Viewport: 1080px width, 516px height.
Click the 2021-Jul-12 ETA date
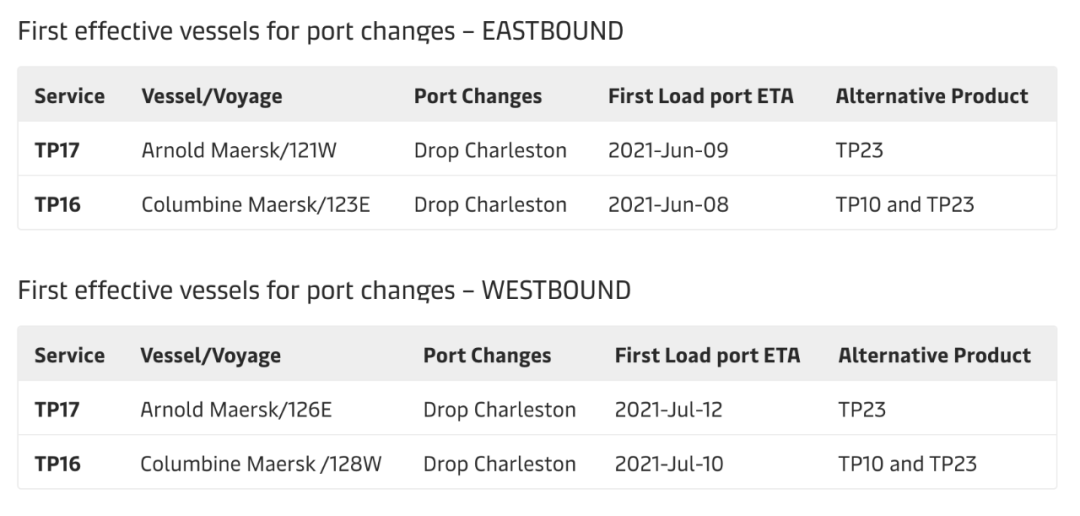point(669,409)
